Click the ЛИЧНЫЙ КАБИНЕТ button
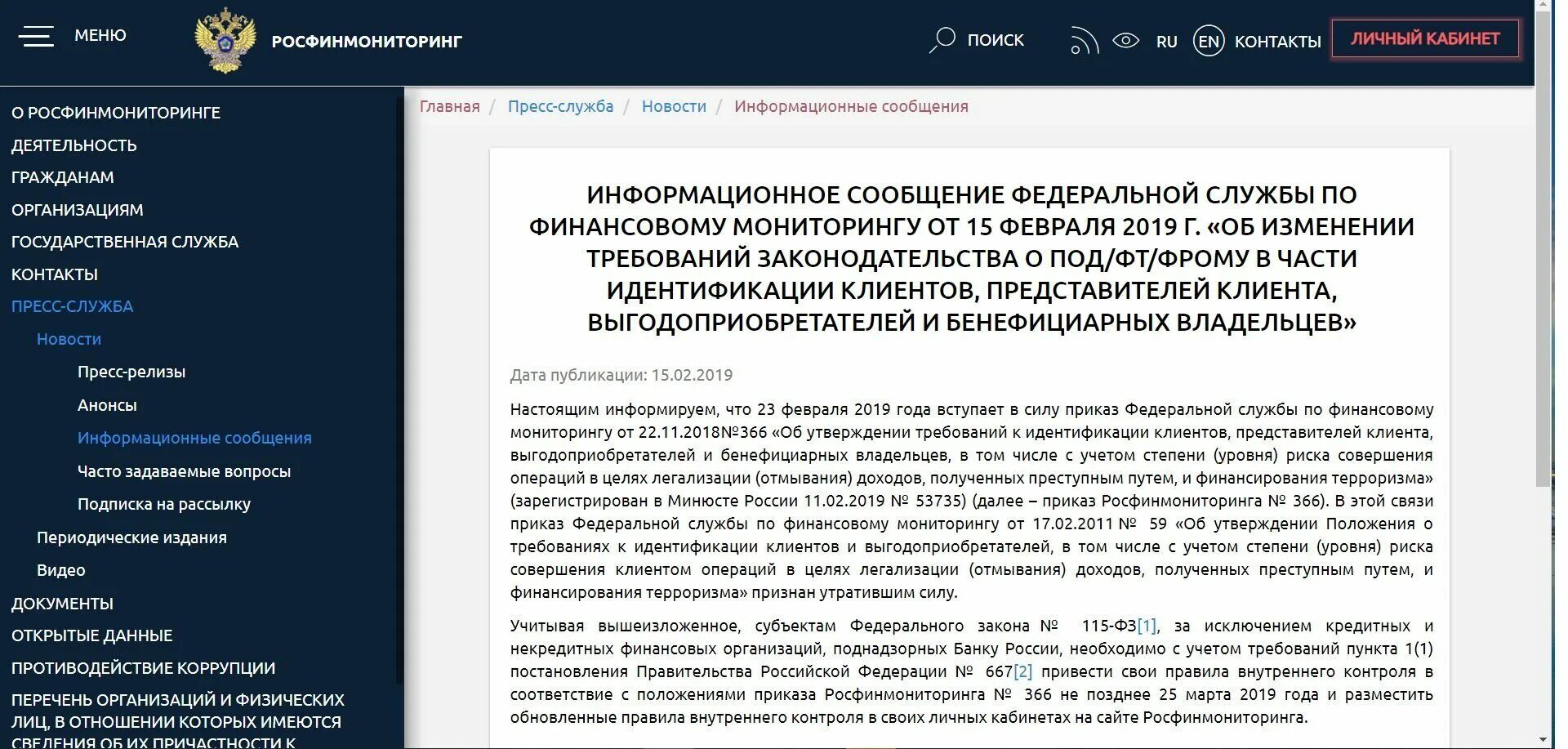This screenshot has height=749, width=1568. coord(1425,38)
